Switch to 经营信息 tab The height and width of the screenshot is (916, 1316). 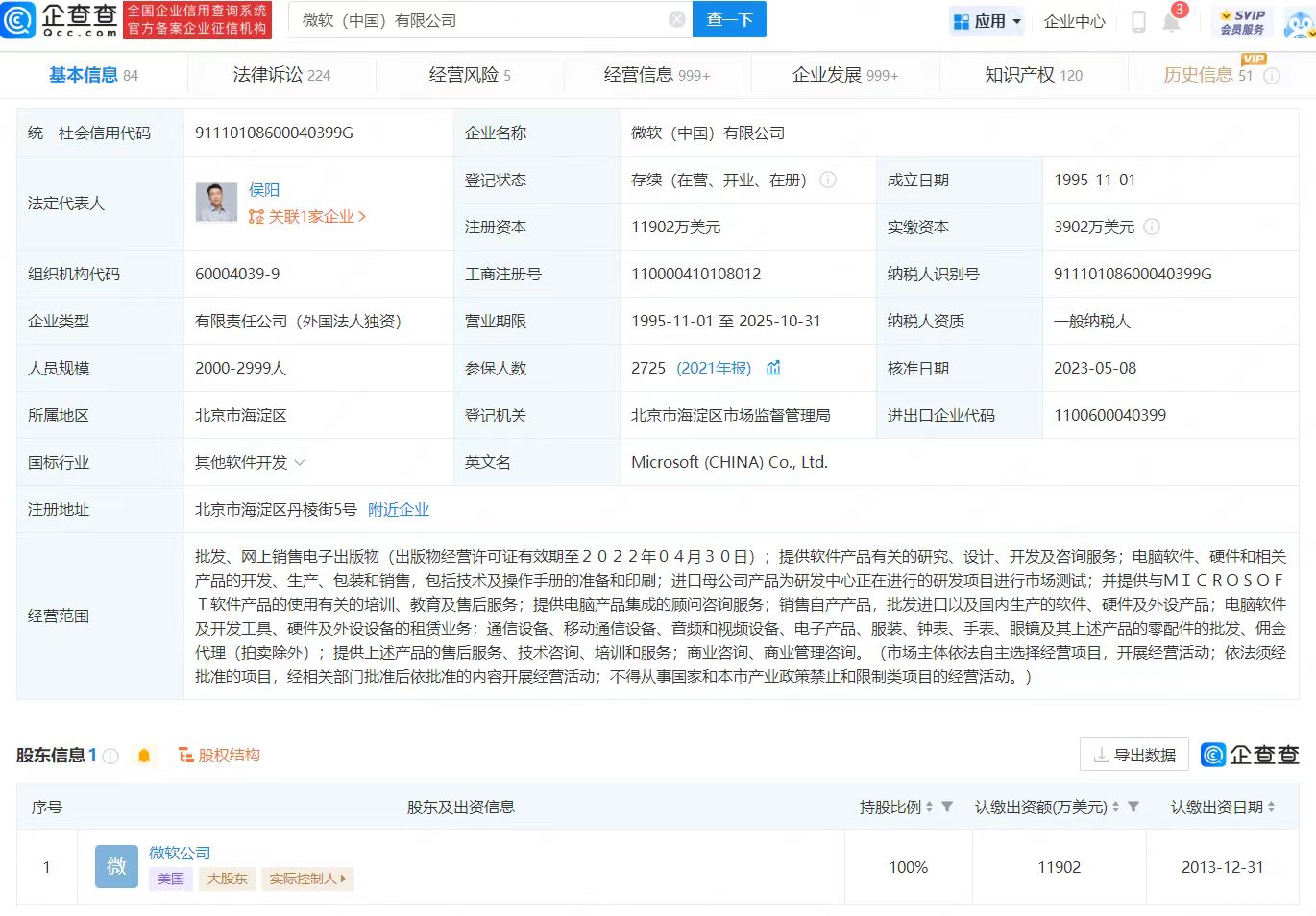click(x=657, y=75)
